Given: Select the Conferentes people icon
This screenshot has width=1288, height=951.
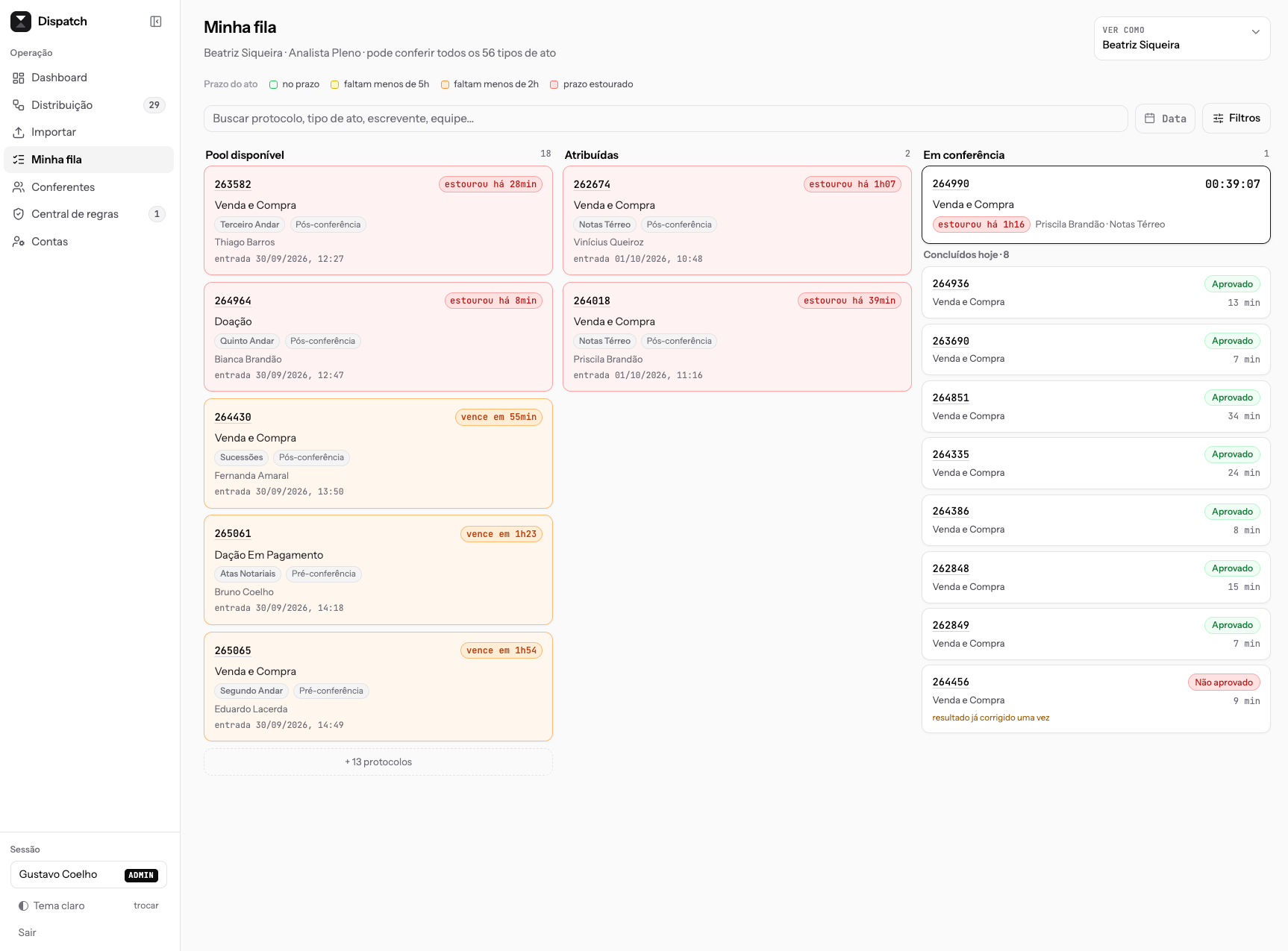Looking at the screenshot, I should (x=19, y=187).
